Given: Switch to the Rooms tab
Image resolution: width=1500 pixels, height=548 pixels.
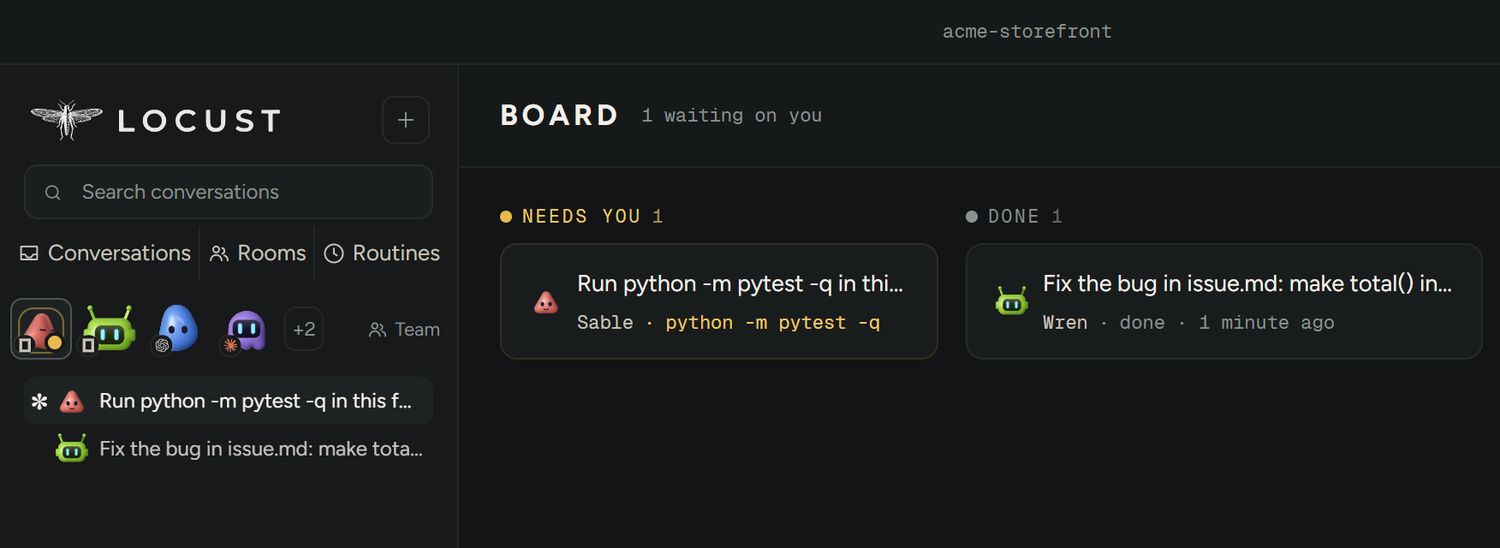Looking at the screenshot, I should [x=257, y=253].
